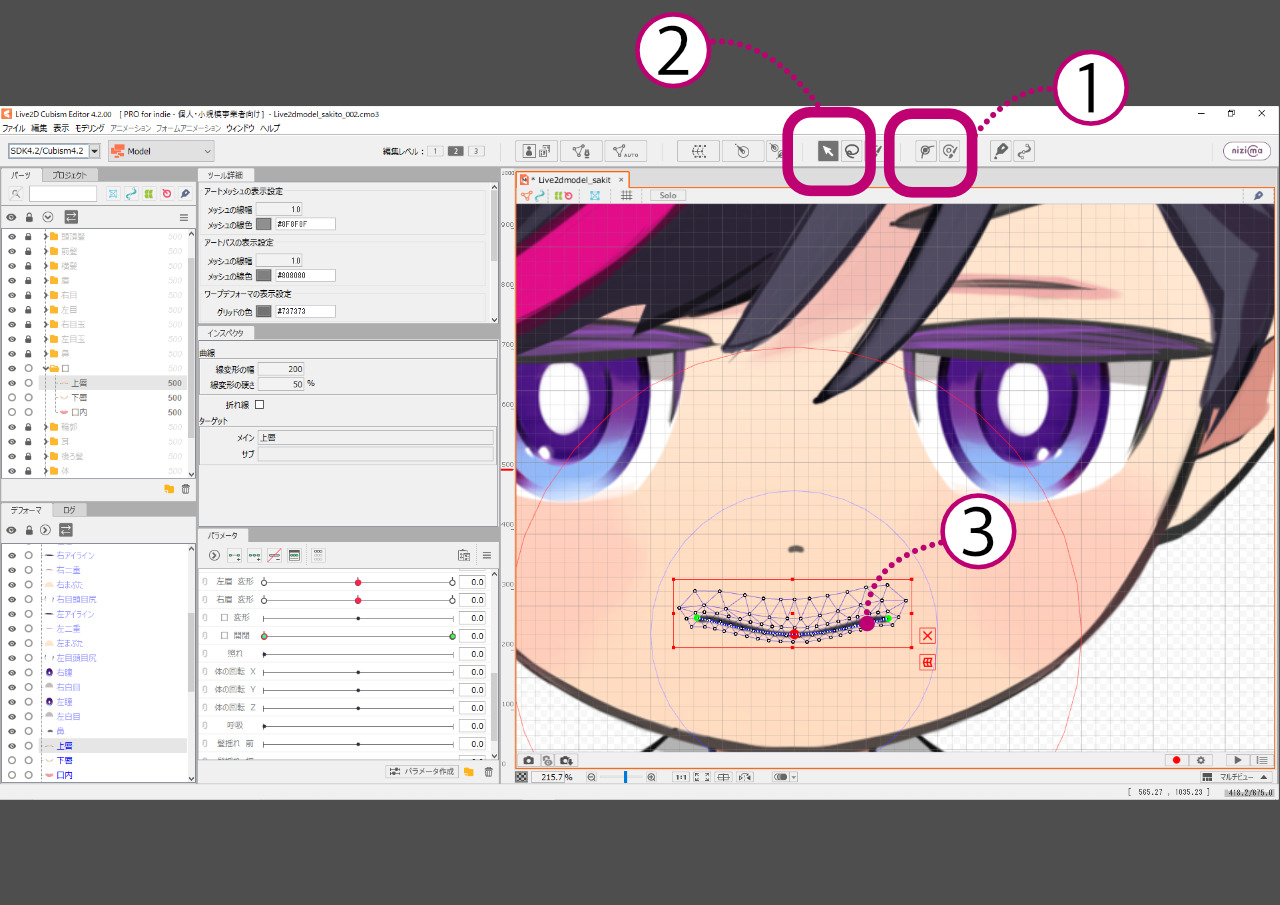The height and width of the screenshot is (905, 1280).
Task: Open the 編集 menu
Action: (39, 129)
